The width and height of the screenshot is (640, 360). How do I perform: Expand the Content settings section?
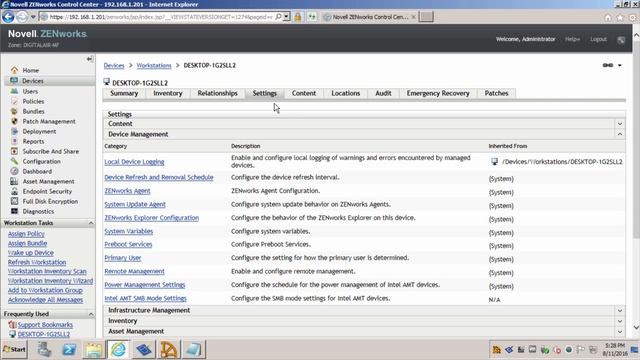pyautogui.click(x=620, y=124)
